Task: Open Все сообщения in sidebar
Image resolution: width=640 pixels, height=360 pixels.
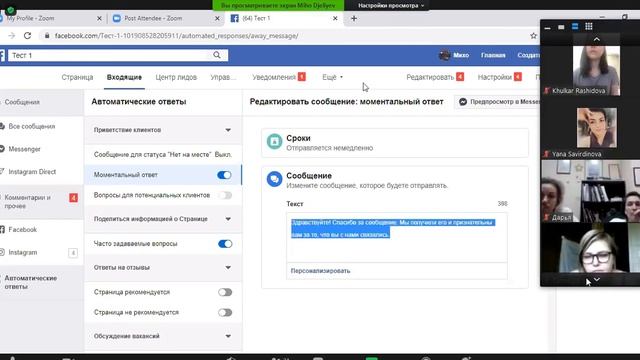Action: pos(32,127)
